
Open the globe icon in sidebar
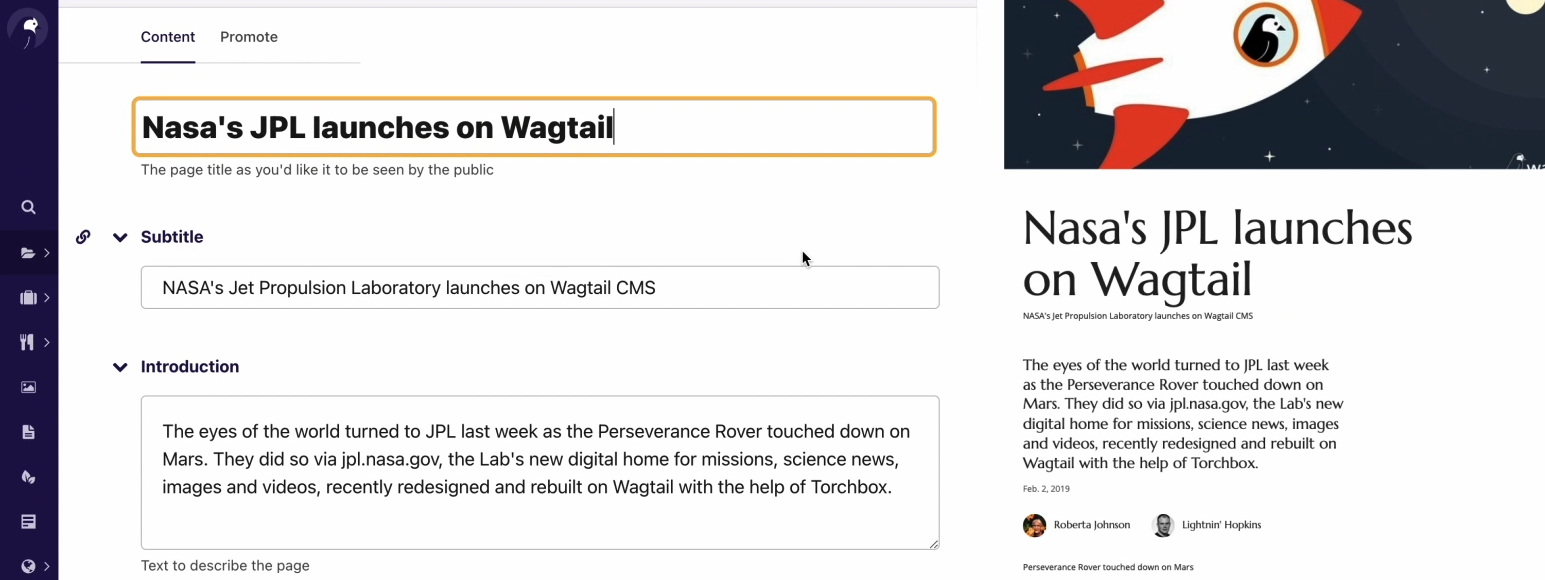point(28,566)
